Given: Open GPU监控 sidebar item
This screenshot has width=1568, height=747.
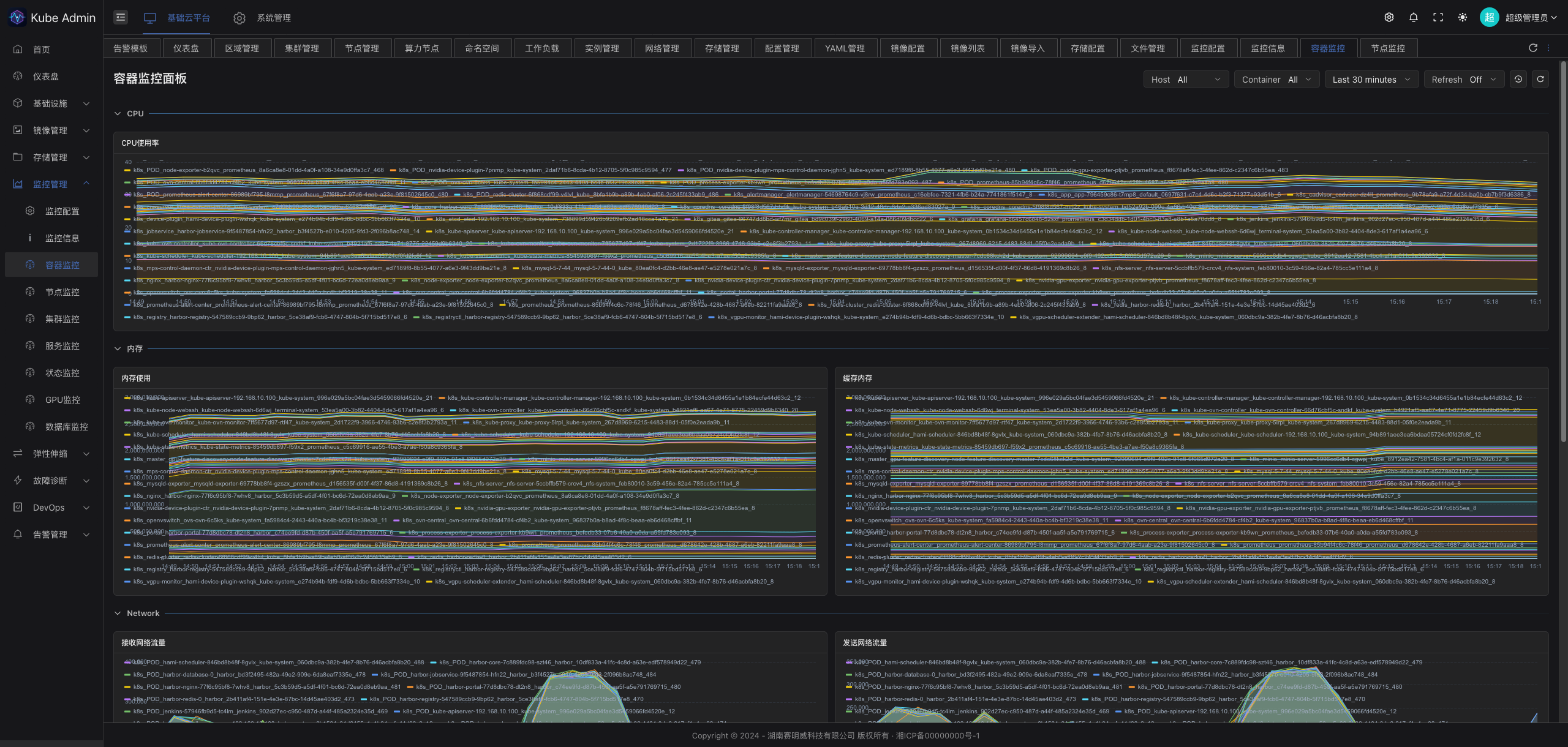Looking at the screenshot, I should 51,400.
